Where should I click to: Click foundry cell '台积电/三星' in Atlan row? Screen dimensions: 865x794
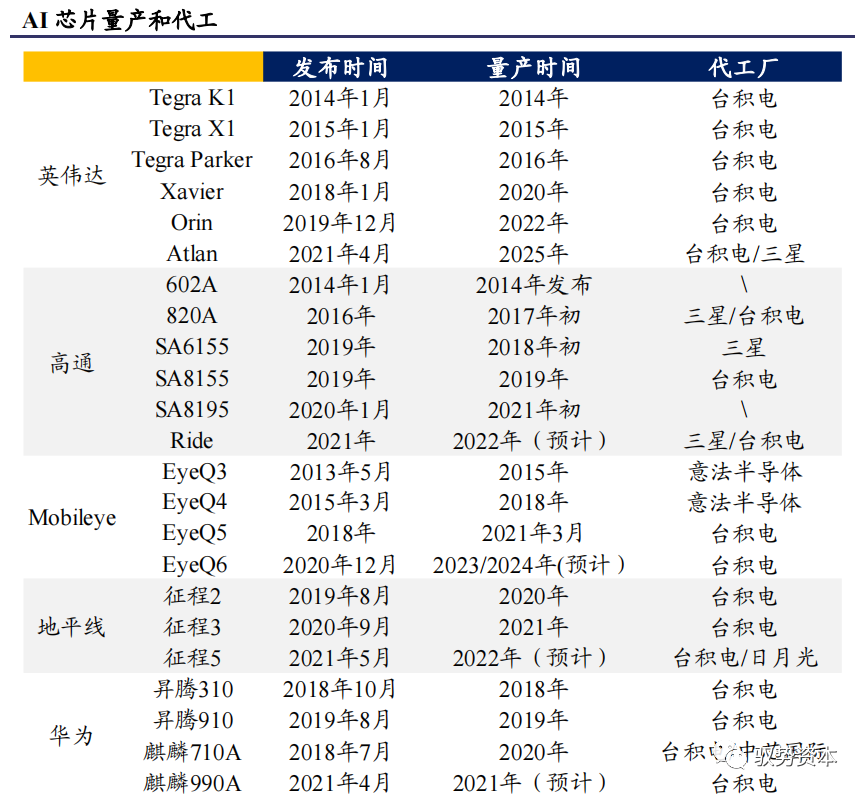tap(745, 254)
